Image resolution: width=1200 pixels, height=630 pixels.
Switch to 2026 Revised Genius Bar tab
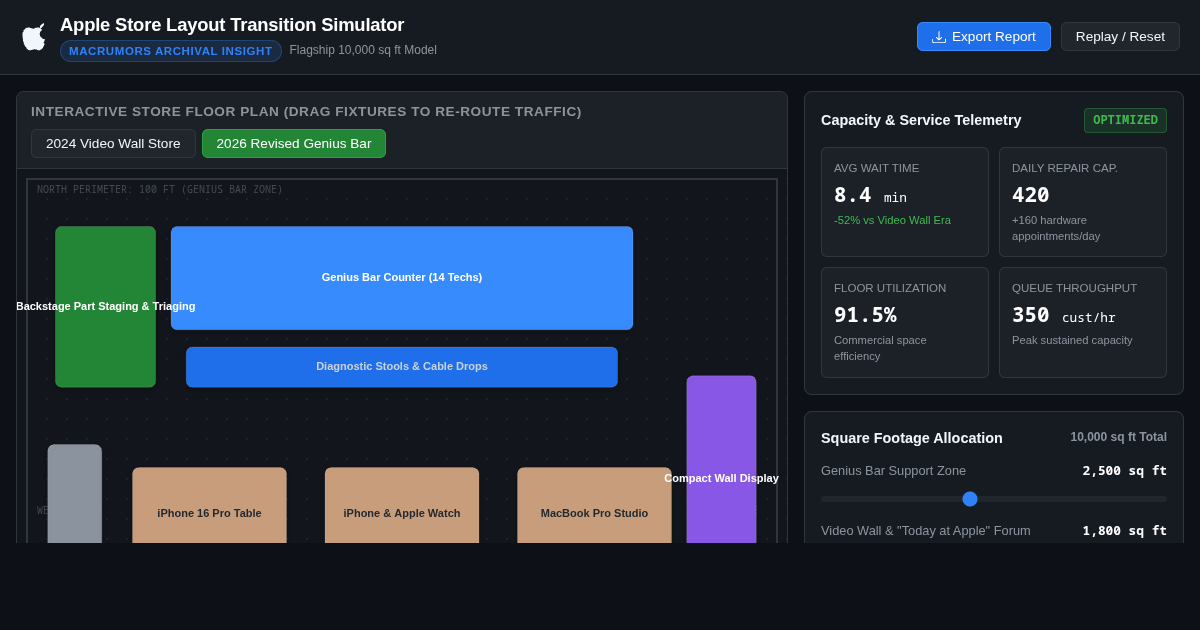pos(294,143)
